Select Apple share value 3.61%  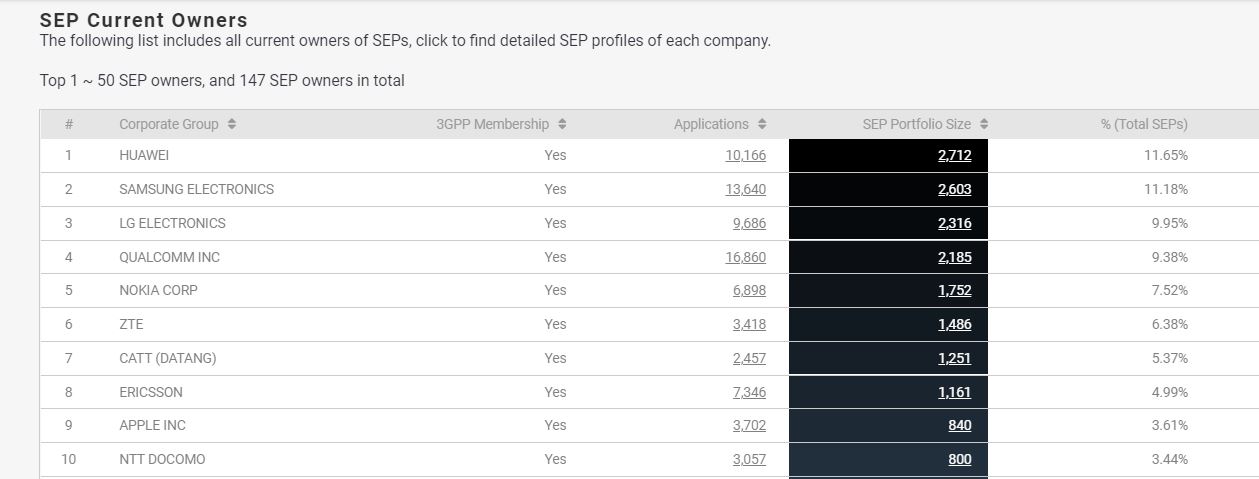[1170, 425]
